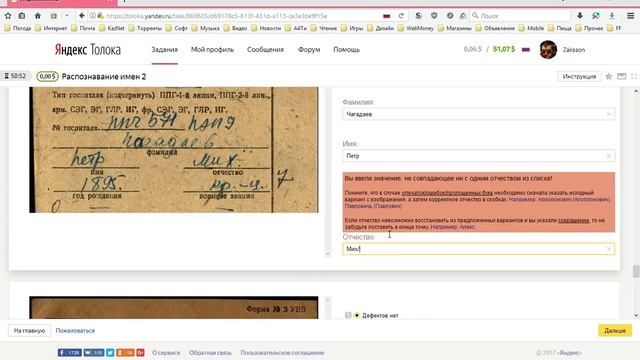Click the shield extension icon in toolbar
This screenshot has height=360, width=640.
coord(434,16)
